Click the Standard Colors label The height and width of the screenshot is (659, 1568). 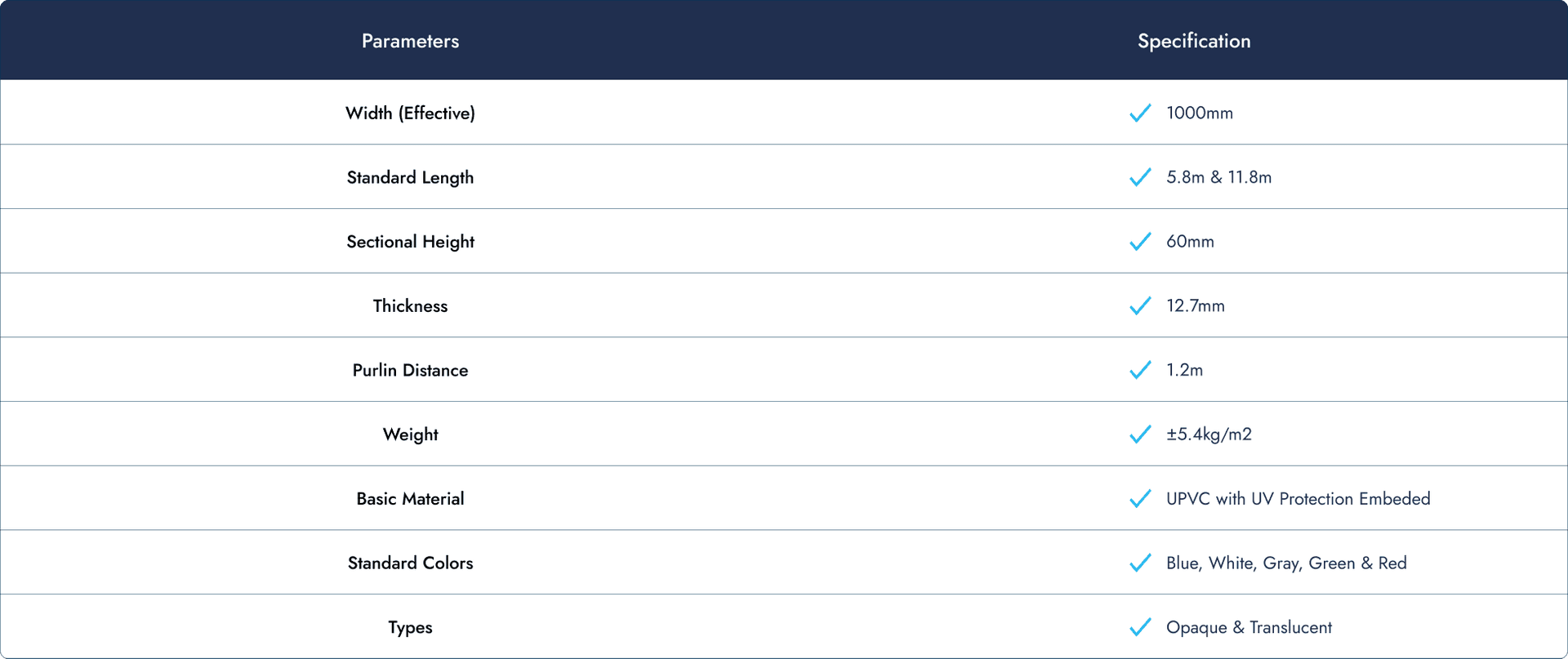coord(410,563)
